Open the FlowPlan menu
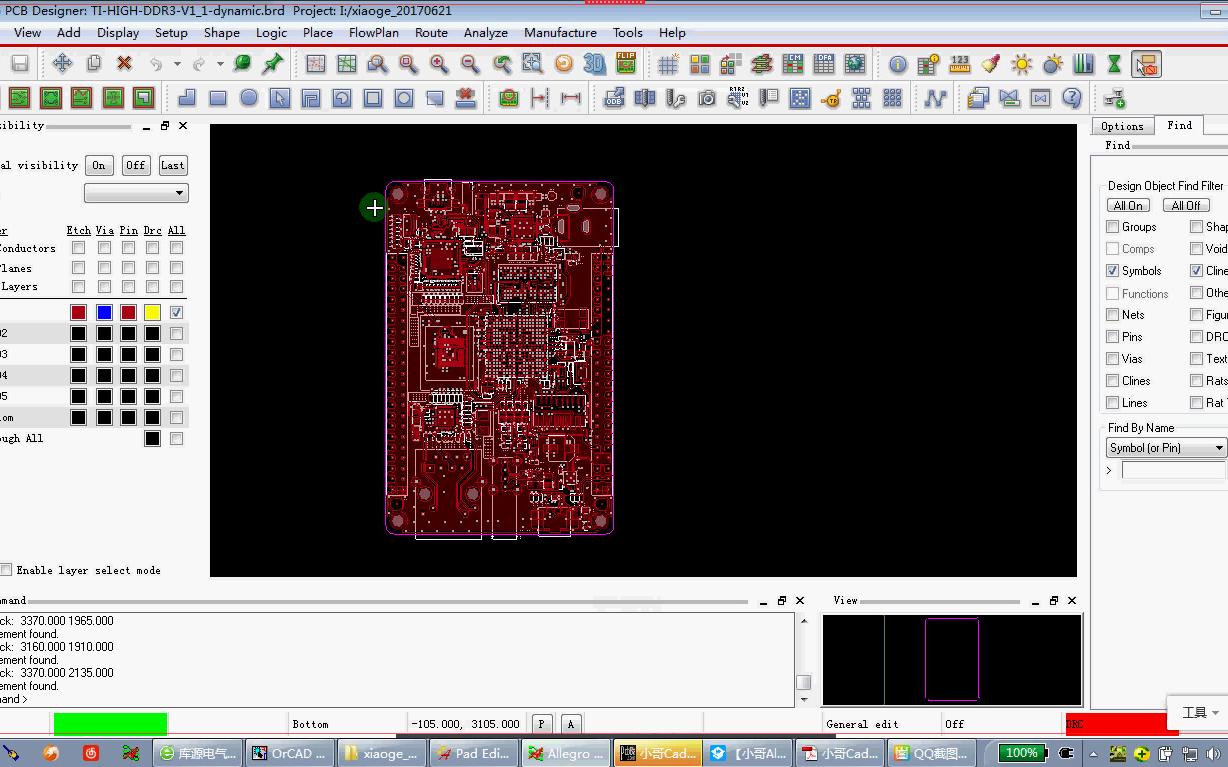Screen dimensions: 1228x767 coord(374,32)
